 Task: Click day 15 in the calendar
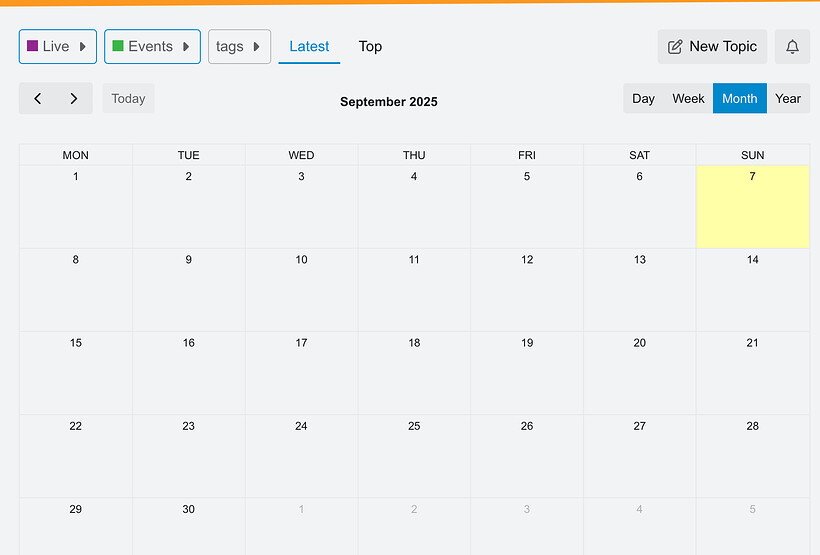coord(76,373)
